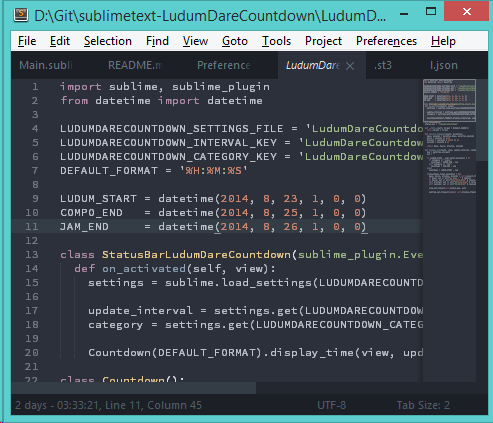
Task: Open the Edit menu
Action: tap(60, 41)
